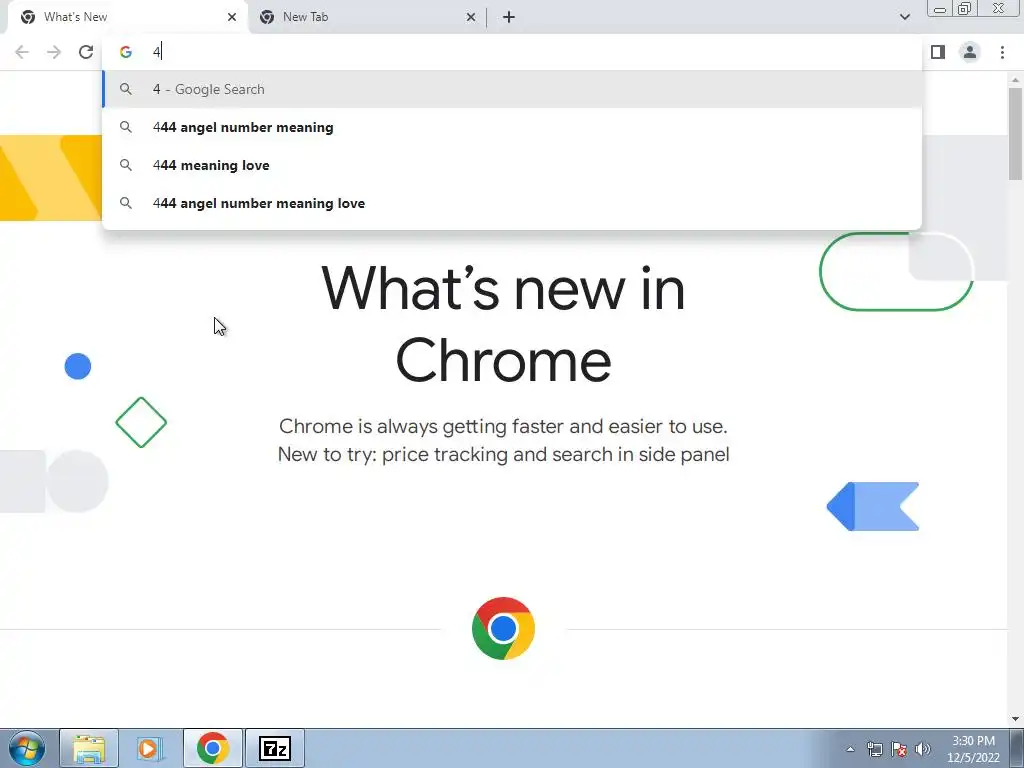This screenshot has width=1024, height=768.
Task: Click the Google G icon in address bar
Action: click(x=125, y=52)
